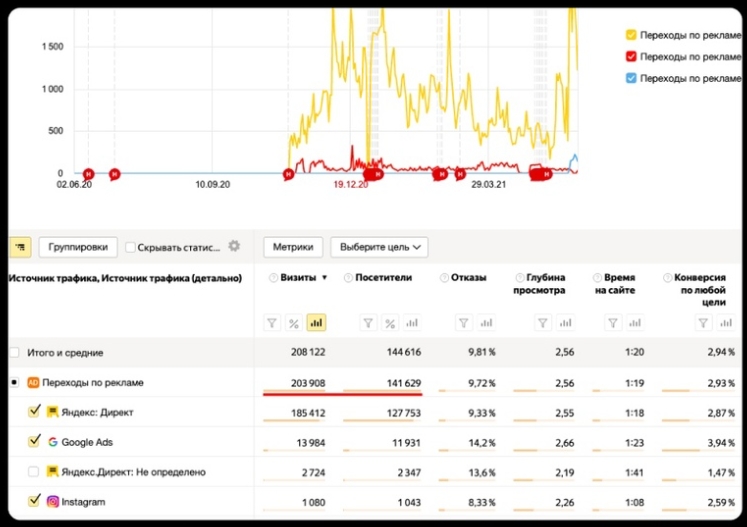The image size is (747, 527).
Task: Open the Метрики button
Action: tap(293, 247)
